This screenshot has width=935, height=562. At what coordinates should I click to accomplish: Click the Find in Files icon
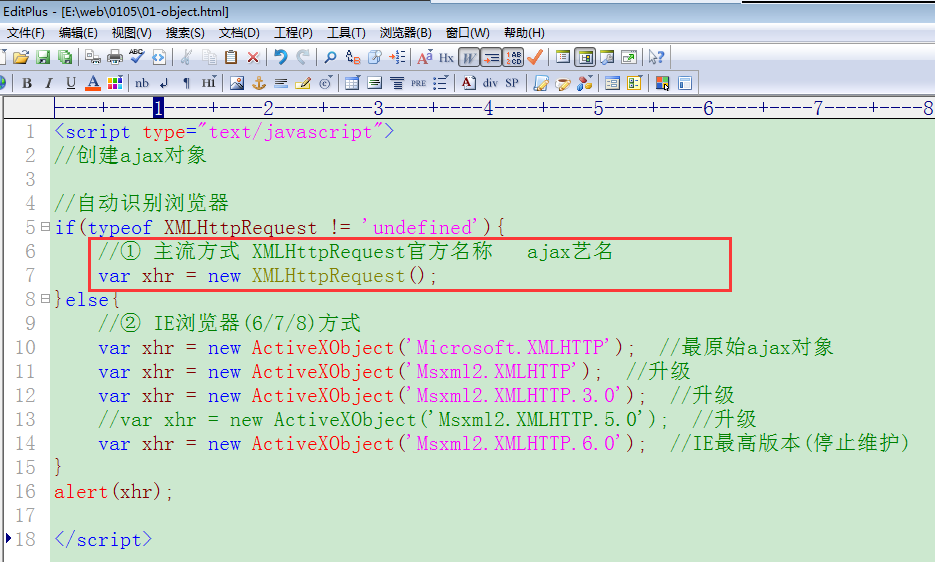click(x=374, y=57)
